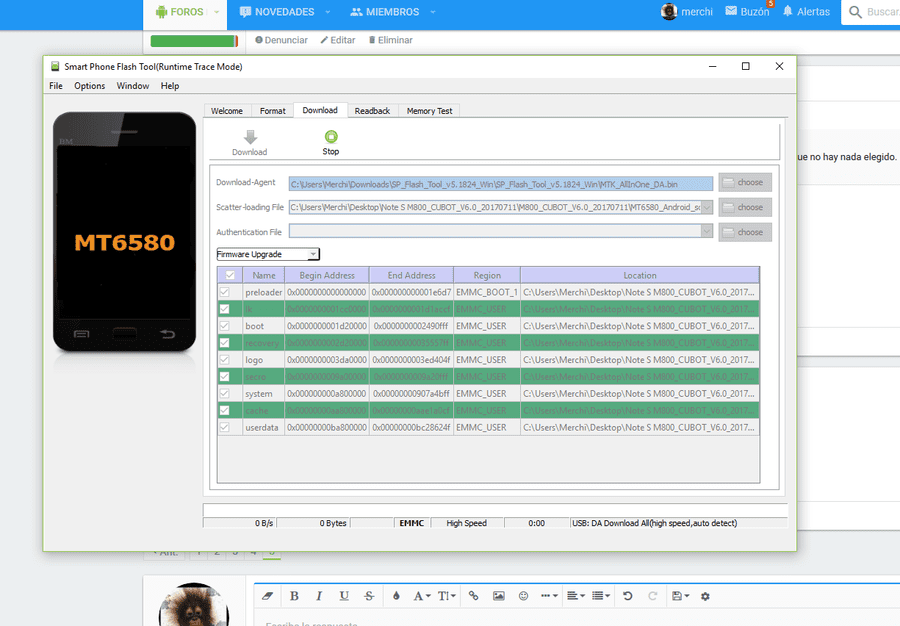Click the italic formatting icon in editor
Image resolution: width=900 pixels, height=626 pixels.
pyautogui.click(x=319, y=596)
